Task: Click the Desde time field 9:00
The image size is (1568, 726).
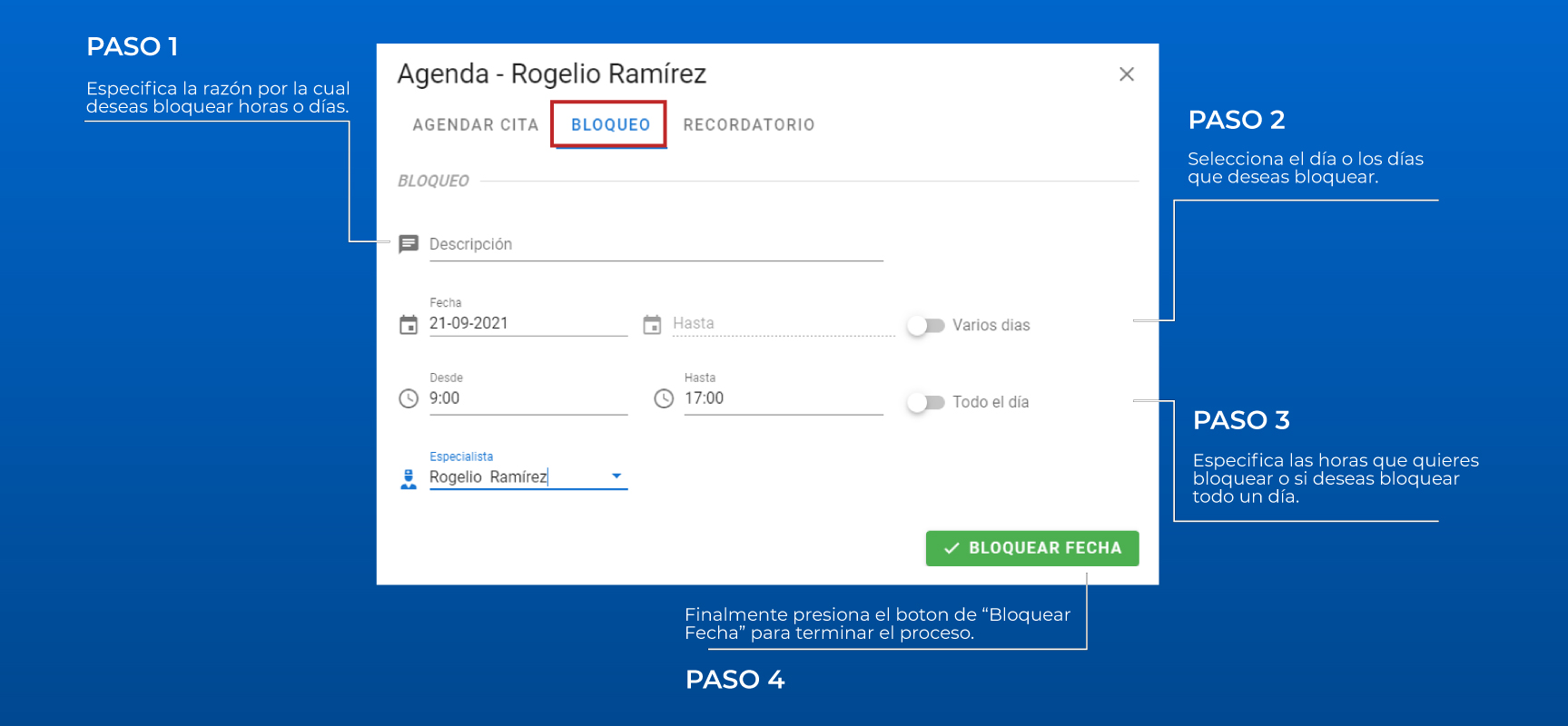Action: click(527, 398)
